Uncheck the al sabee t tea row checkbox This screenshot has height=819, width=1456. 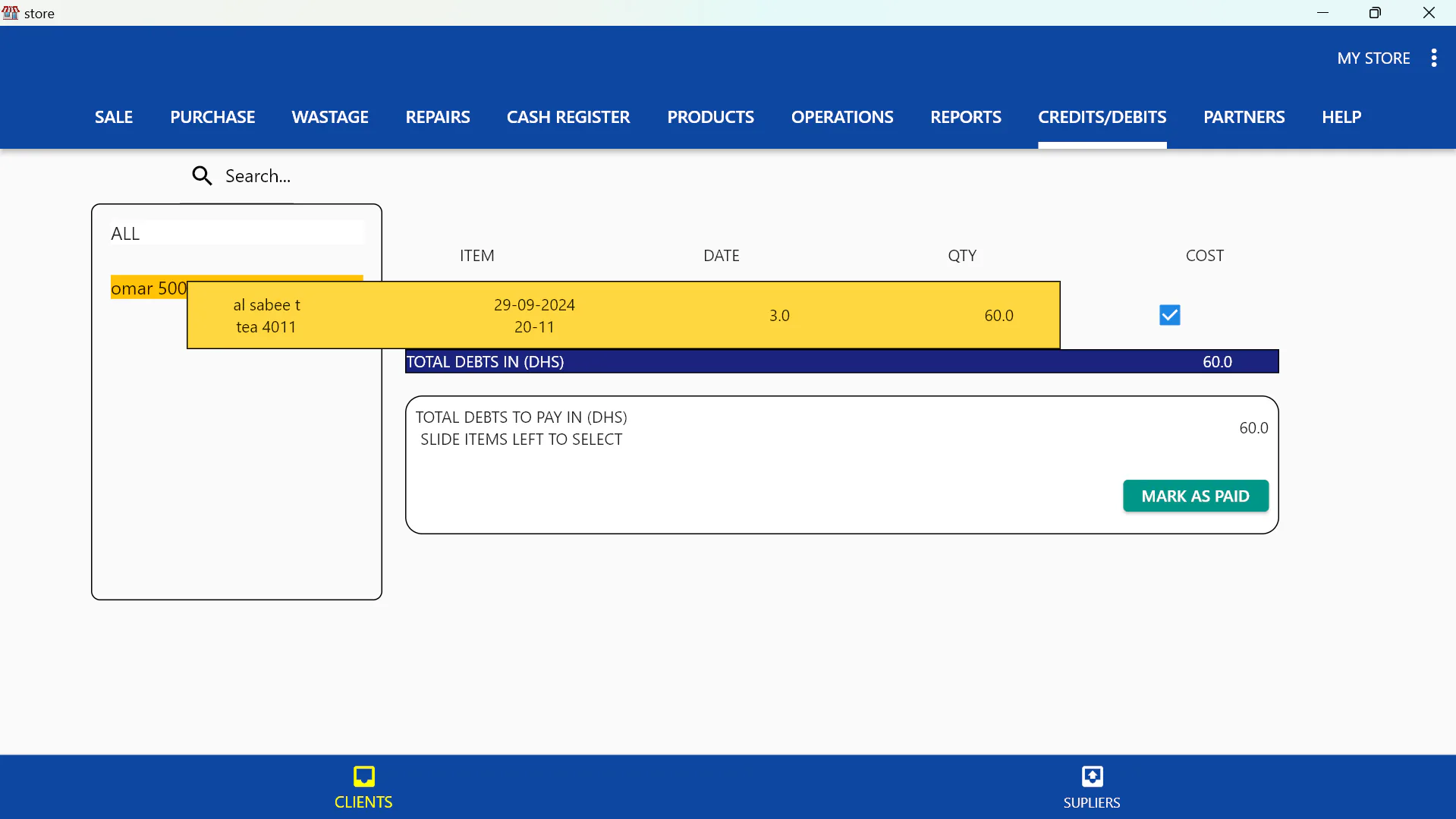[x=1169, y=315]
